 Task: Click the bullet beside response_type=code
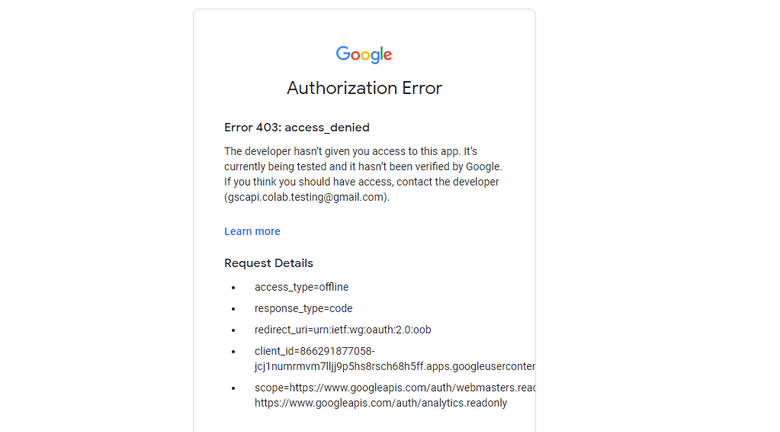(x=233, y=309)
